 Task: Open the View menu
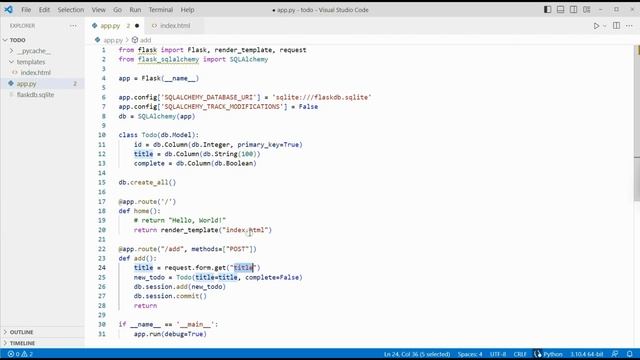pos(98,10)
